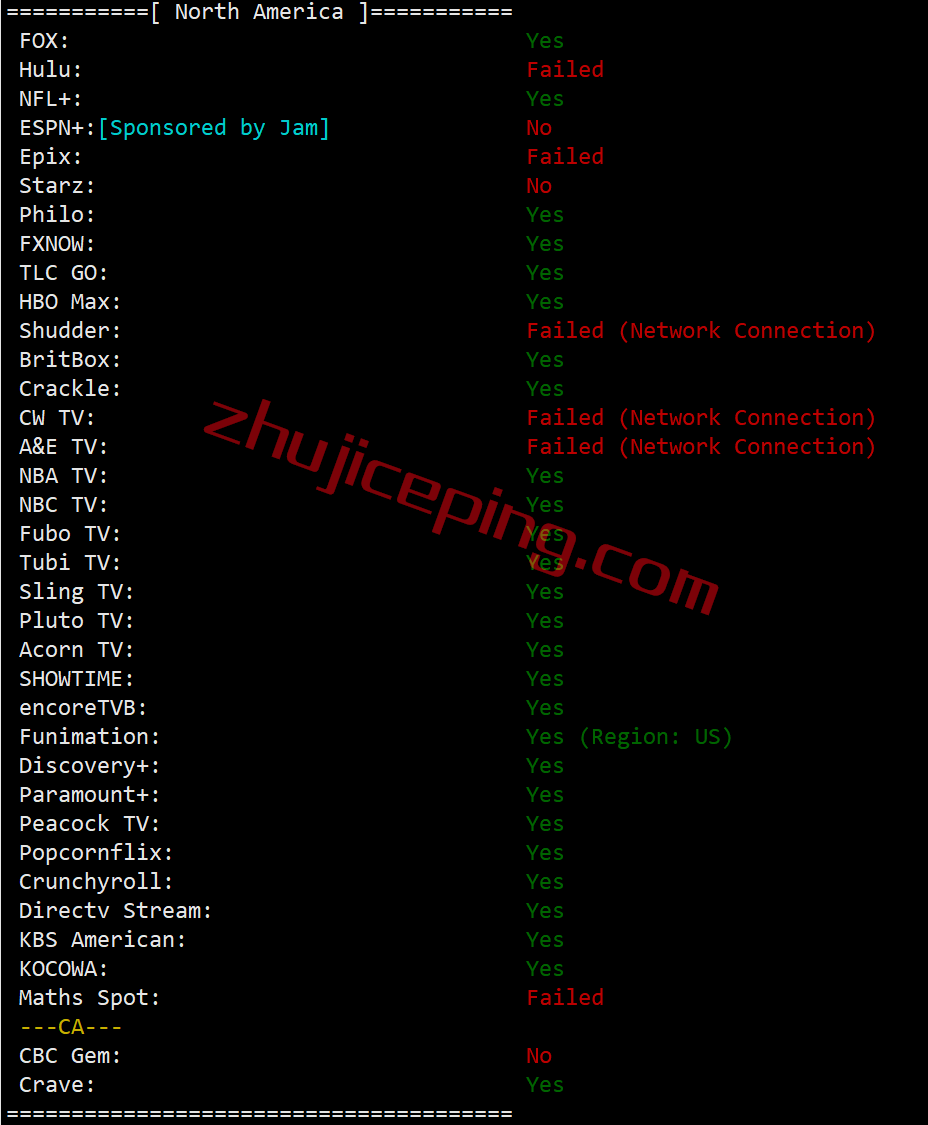928x1125 pixels.
Task: Select the HBO Max label
Action: (x=70, y=302)
